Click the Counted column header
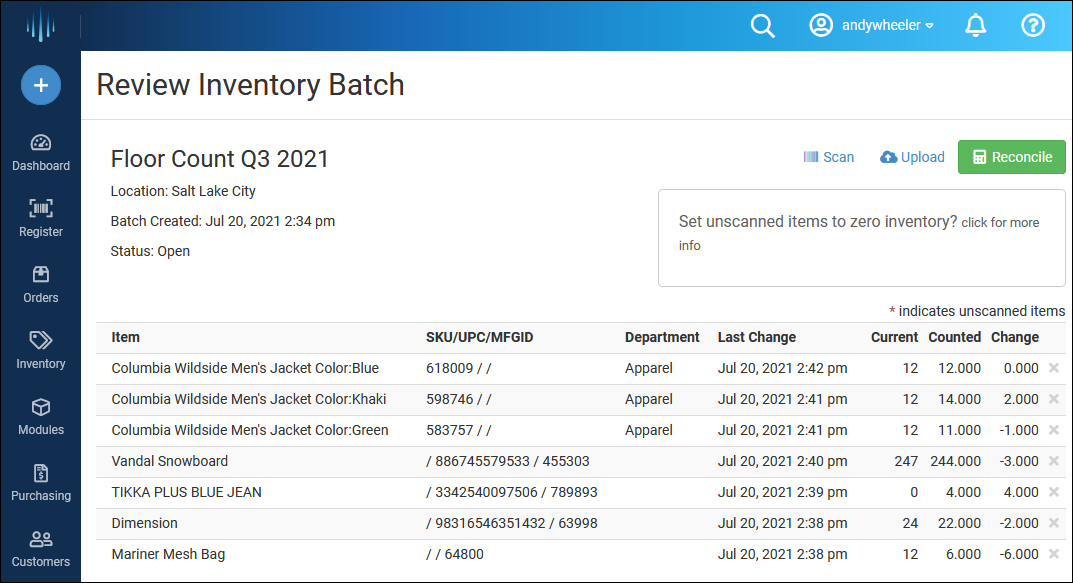This screenshot has height=583, width=1073. [954, 337]
